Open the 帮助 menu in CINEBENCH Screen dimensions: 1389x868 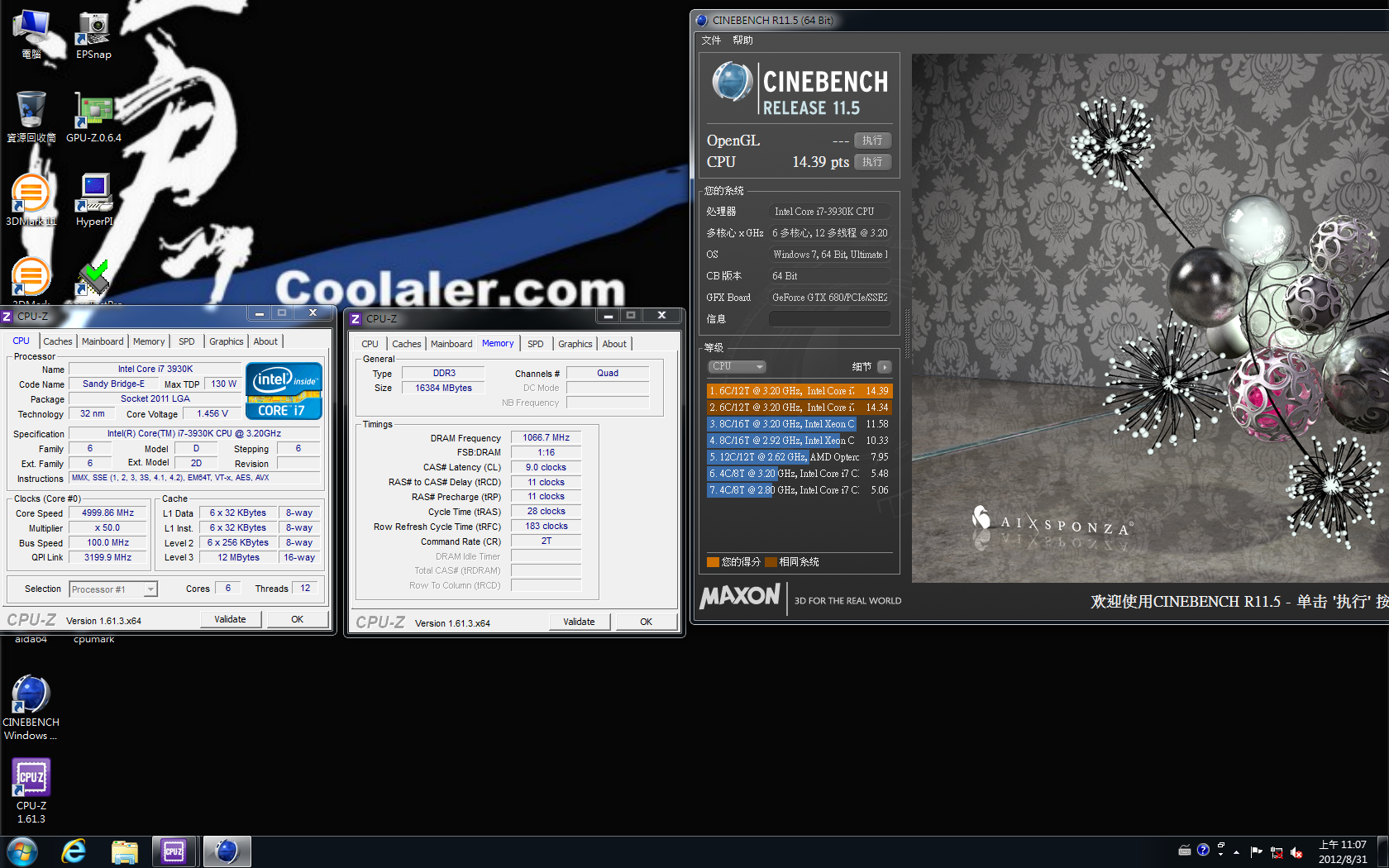click(x=742, y=41)
